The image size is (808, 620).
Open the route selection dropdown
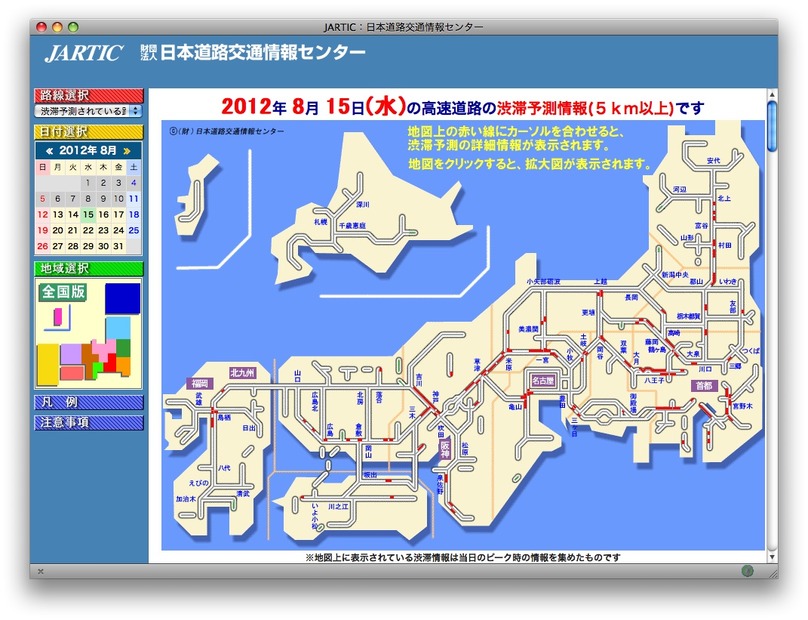coord(89,111)
